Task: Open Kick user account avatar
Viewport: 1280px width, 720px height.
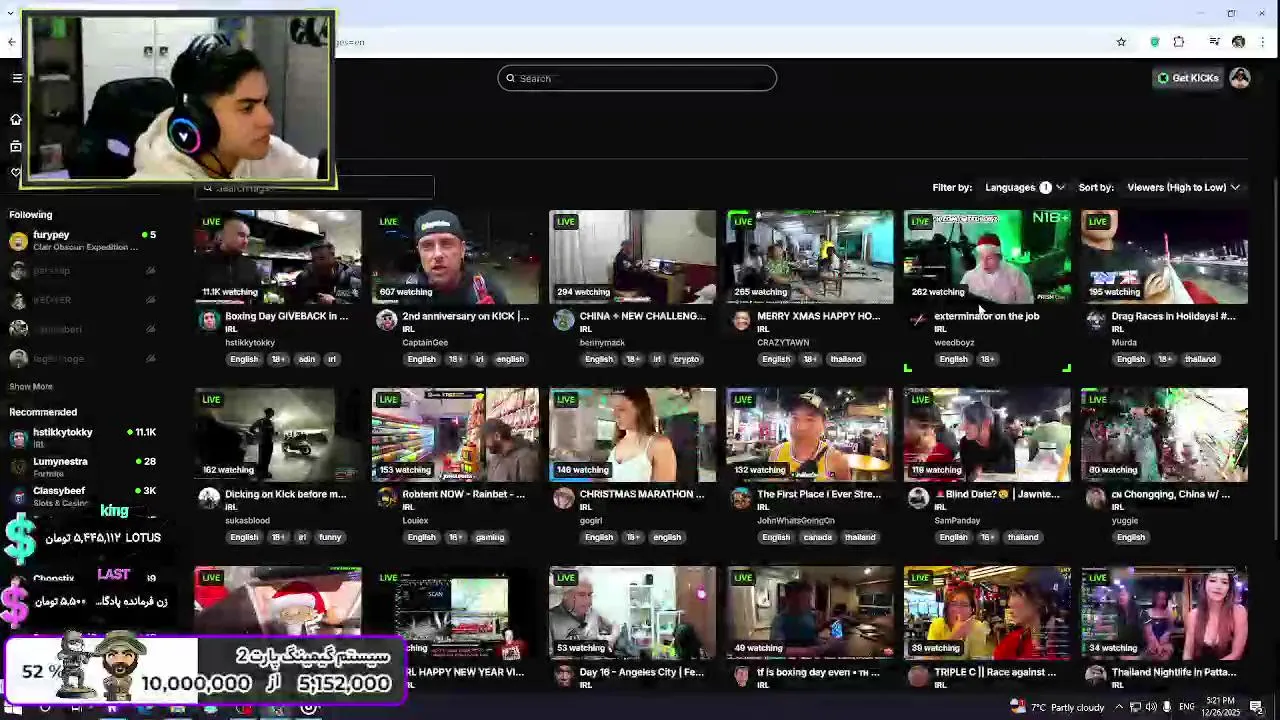Action: [x=1240, y=78]
